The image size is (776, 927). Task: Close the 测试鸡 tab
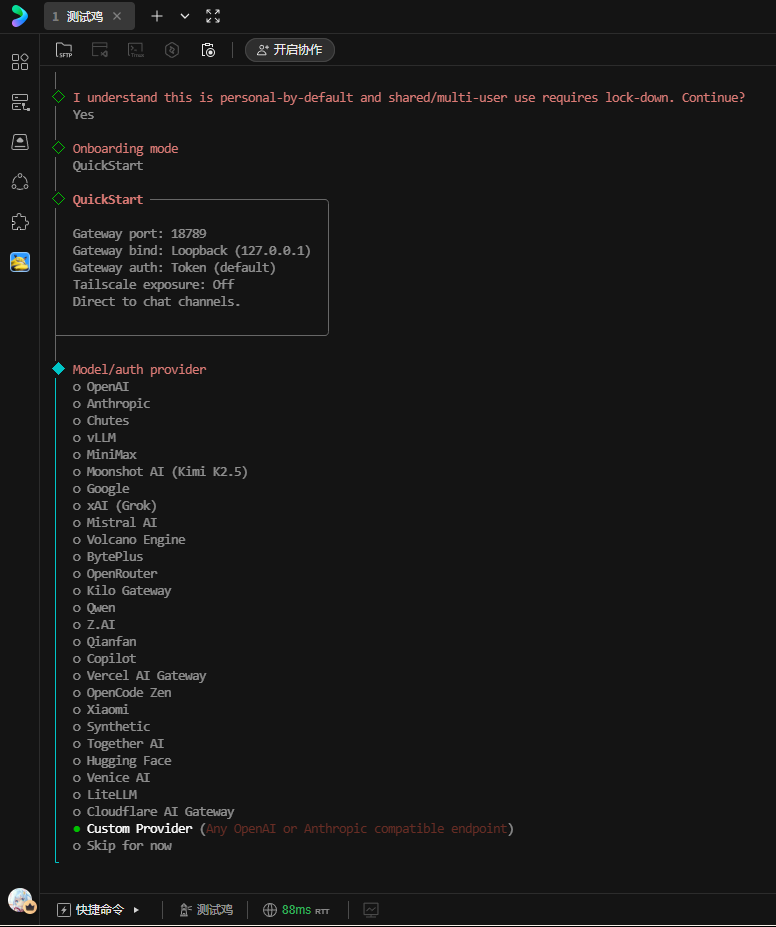pos(117,16)
